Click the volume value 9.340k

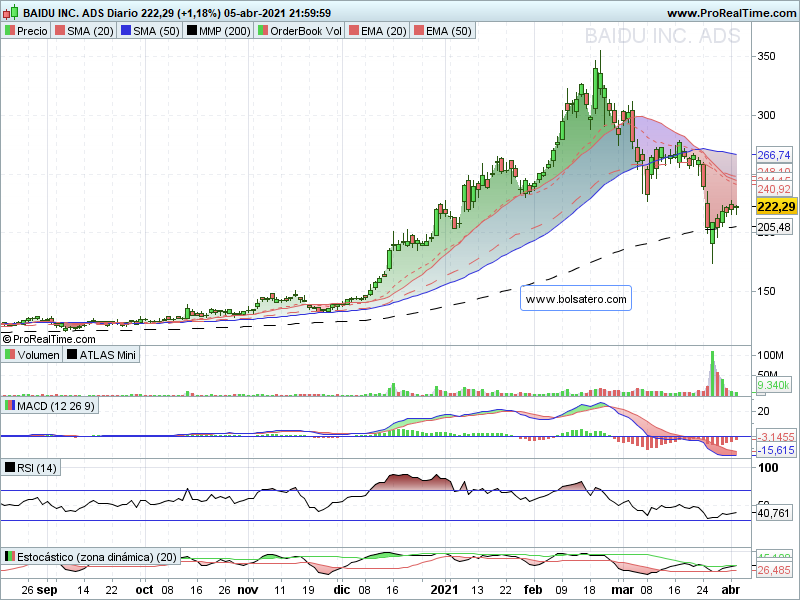[773, 385]
